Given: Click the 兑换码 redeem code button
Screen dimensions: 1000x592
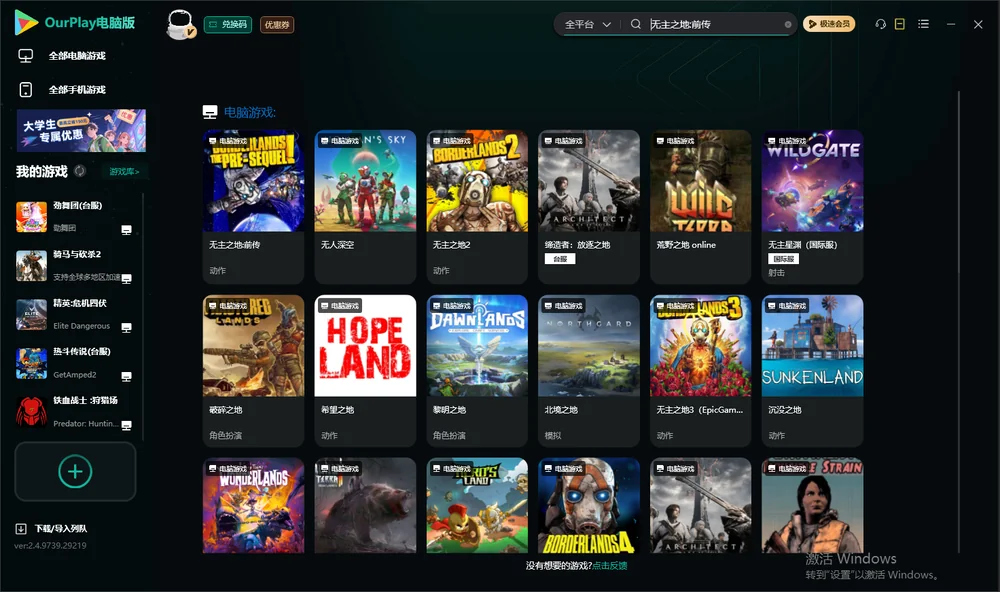Looking at the screenshot, I should point(228,25).
